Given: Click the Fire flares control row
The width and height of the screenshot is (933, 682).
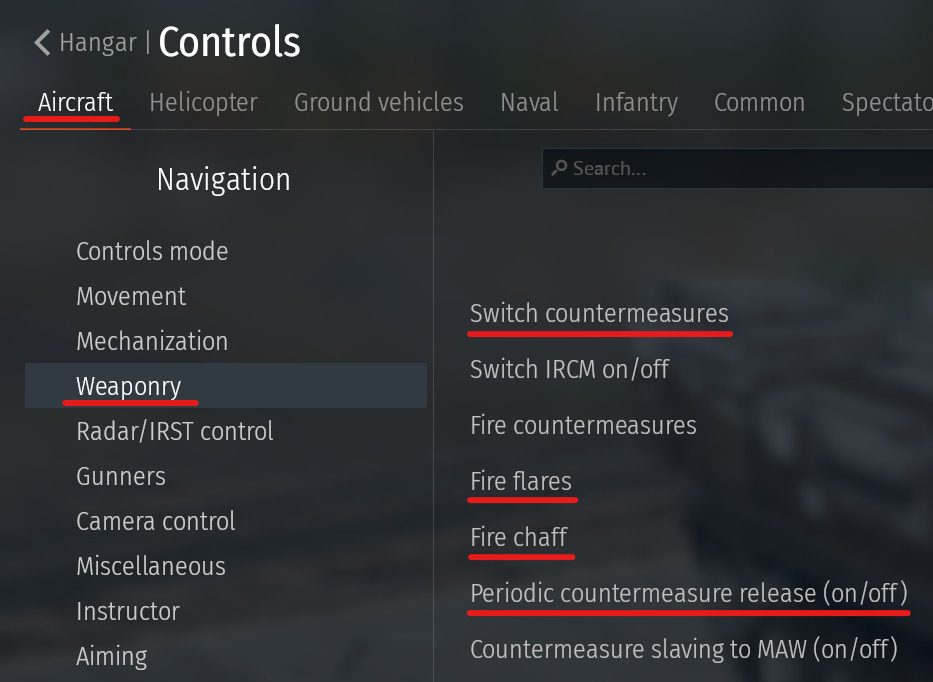Looking at the screenshot, I should click(x=521, y=481).
